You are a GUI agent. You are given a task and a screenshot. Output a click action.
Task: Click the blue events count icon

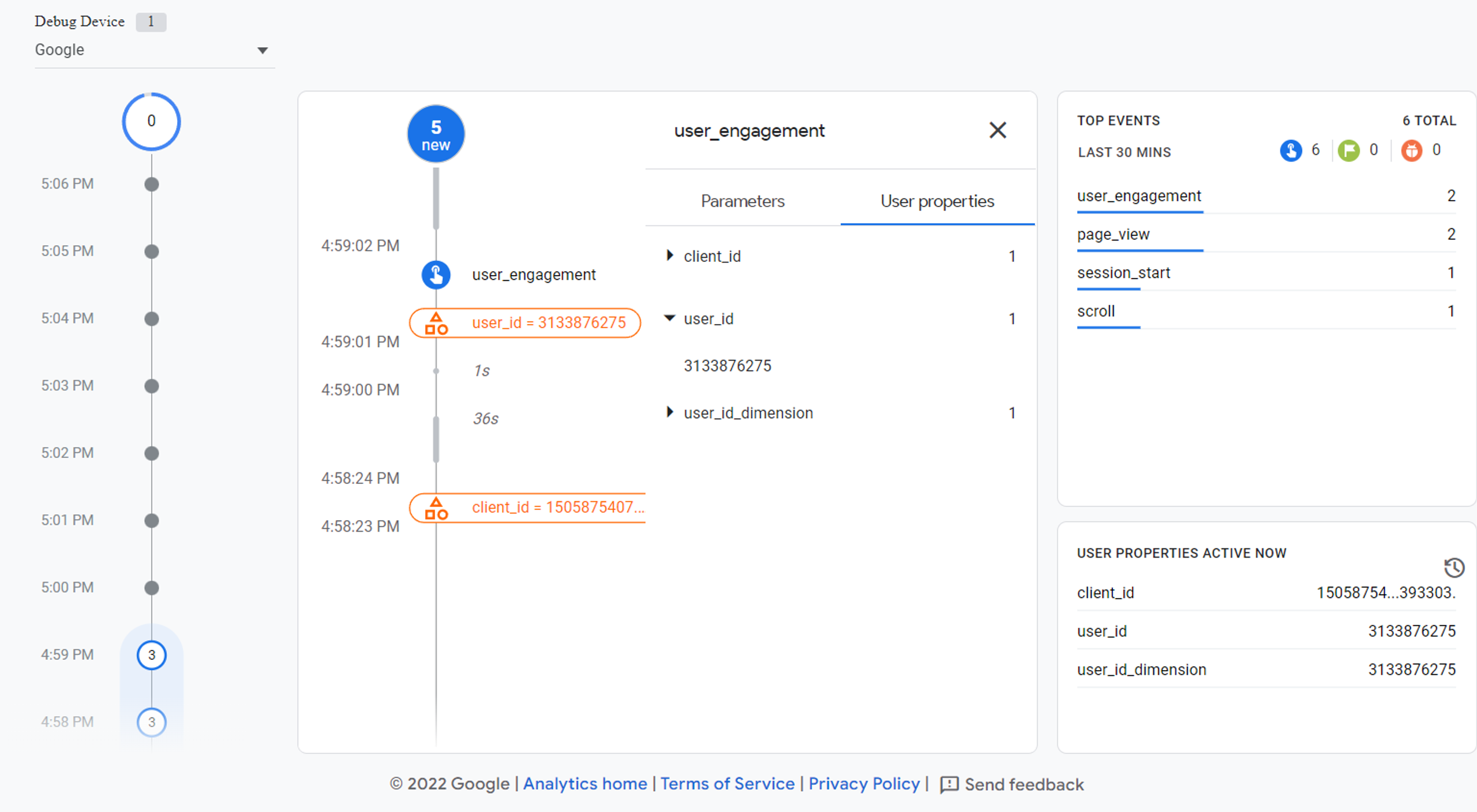tap(1291, 151)
